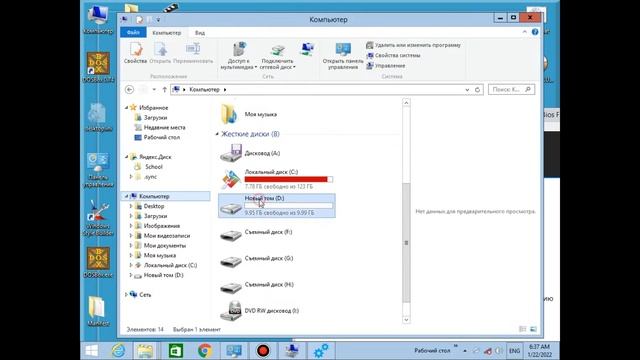Click the Back navigation arrow
Image resolution: width=640 pixels, height=360 pixels.
click(x=129, y=89)
